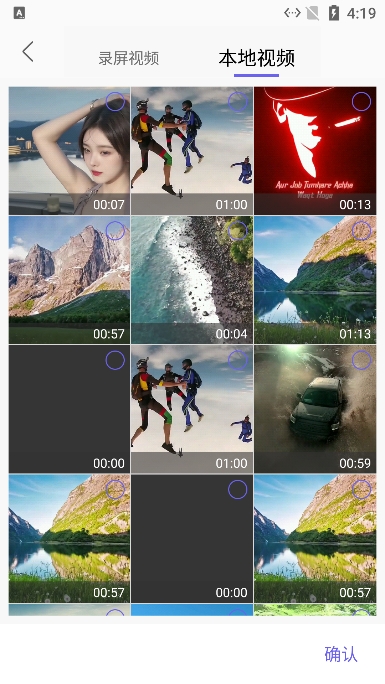Click the 01:13 duration label
This screenshot has width=385, height=684.
(355, 334)
